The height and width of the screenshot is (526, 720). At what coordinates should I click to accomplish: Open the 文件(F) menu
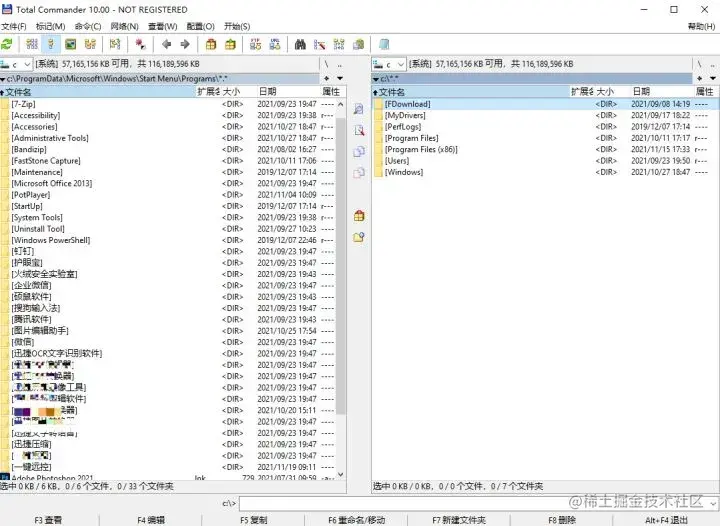coord(14,27)
